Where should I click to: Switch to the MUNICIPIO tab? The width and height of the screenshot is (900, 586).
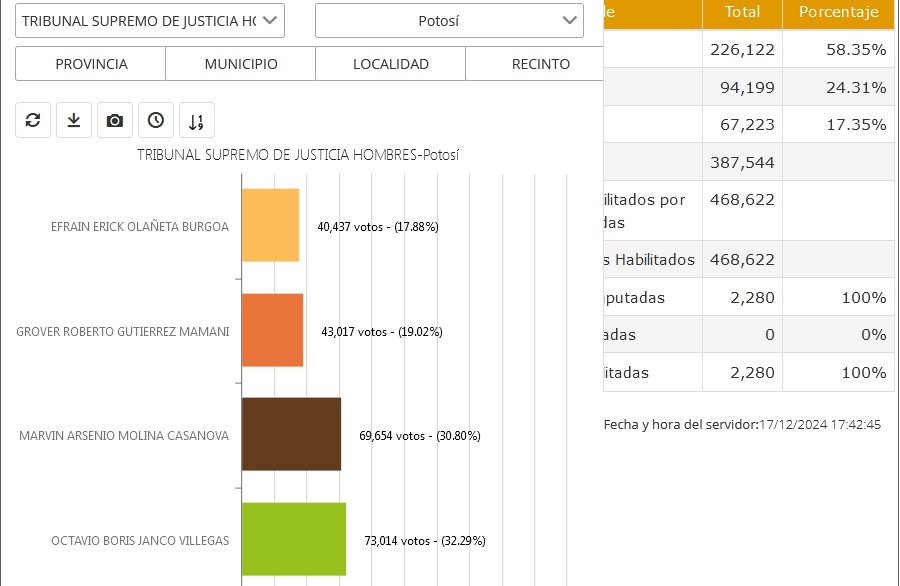pyautogui.click(x=241, y=64)
